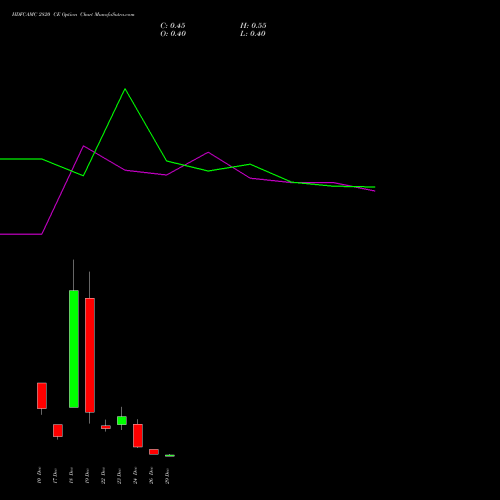Click the red candle above 24 Dec

click(x=138, y=435)
